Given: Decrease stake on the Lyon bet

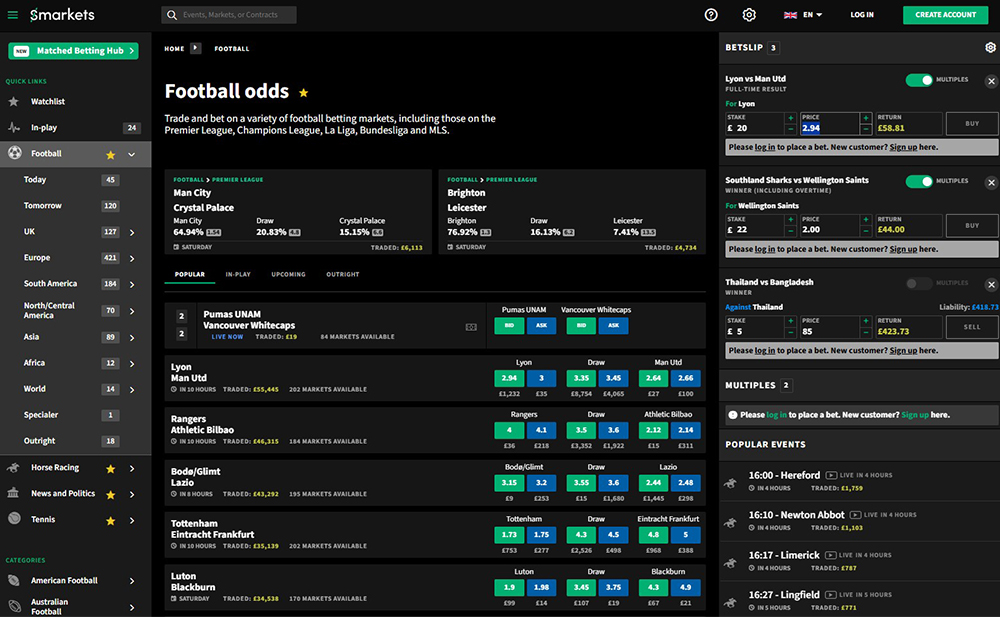Looking at the screenshot, I should click(790, 129).
